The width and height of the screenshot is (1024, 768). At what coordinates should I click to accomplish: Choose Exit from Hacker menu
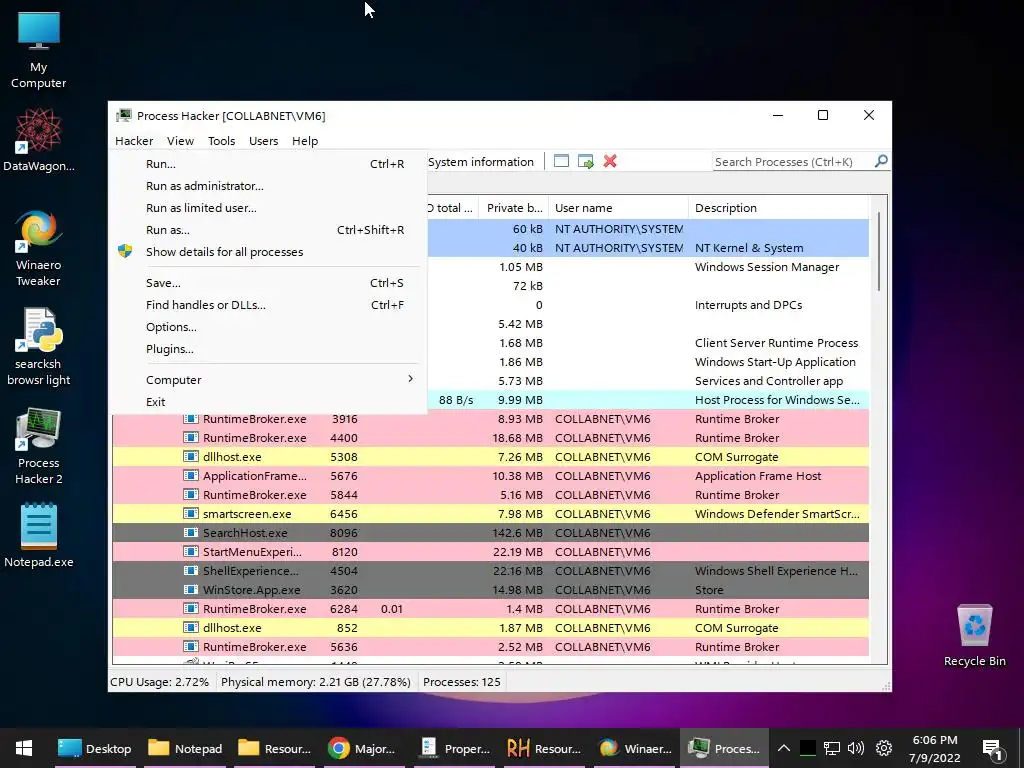click(x=268, y=402)
